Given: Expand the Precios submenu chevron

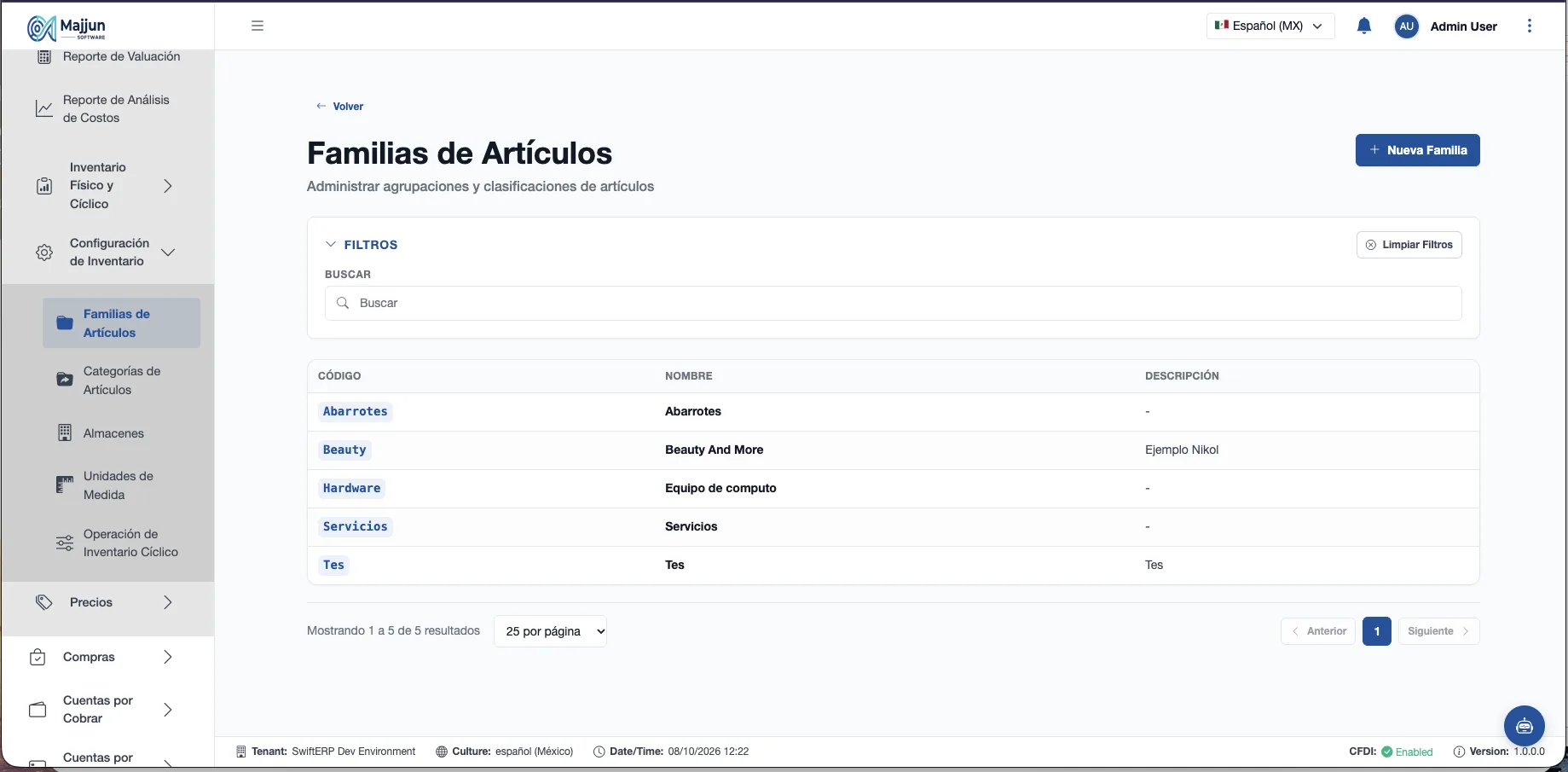Looking at the screenshot, I should (168, 602).
